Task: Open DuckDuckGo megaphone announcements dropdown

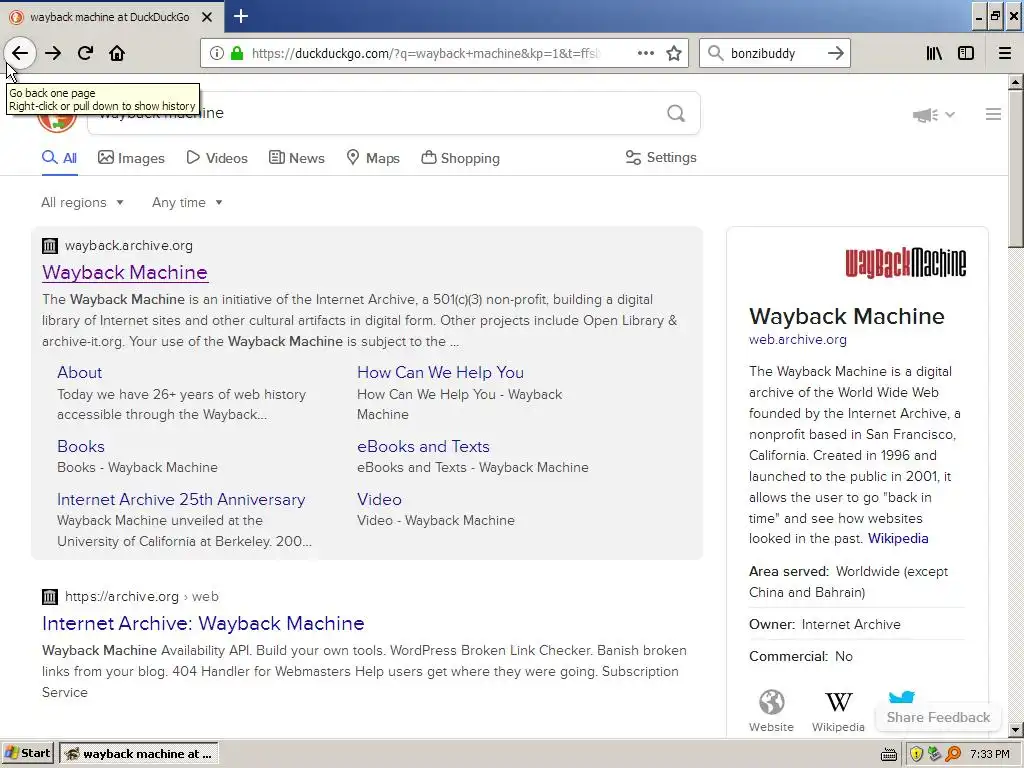Action: (x=934, y=115)
